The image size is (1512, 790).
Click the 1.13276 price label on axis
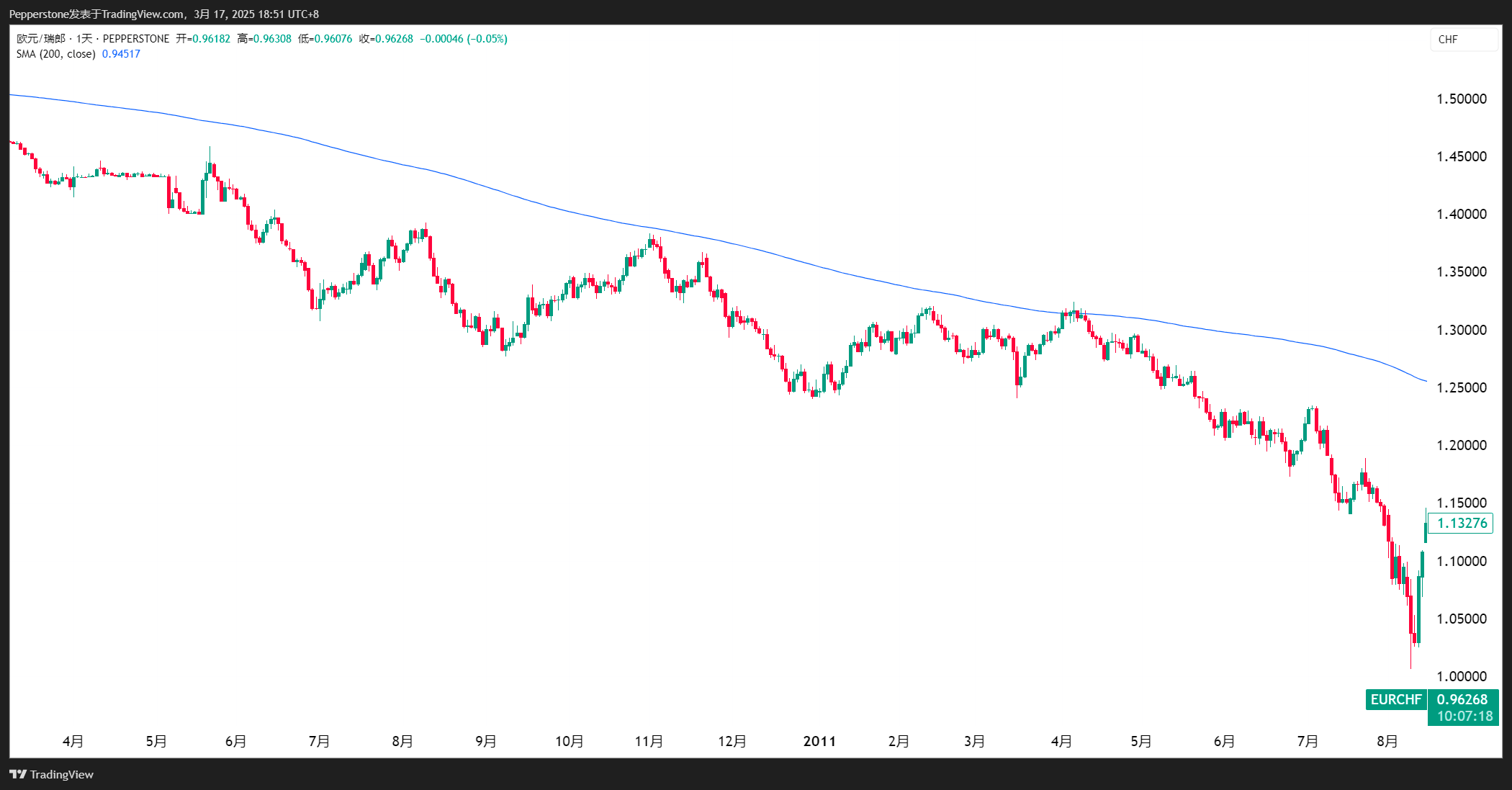pos(1462,523)
